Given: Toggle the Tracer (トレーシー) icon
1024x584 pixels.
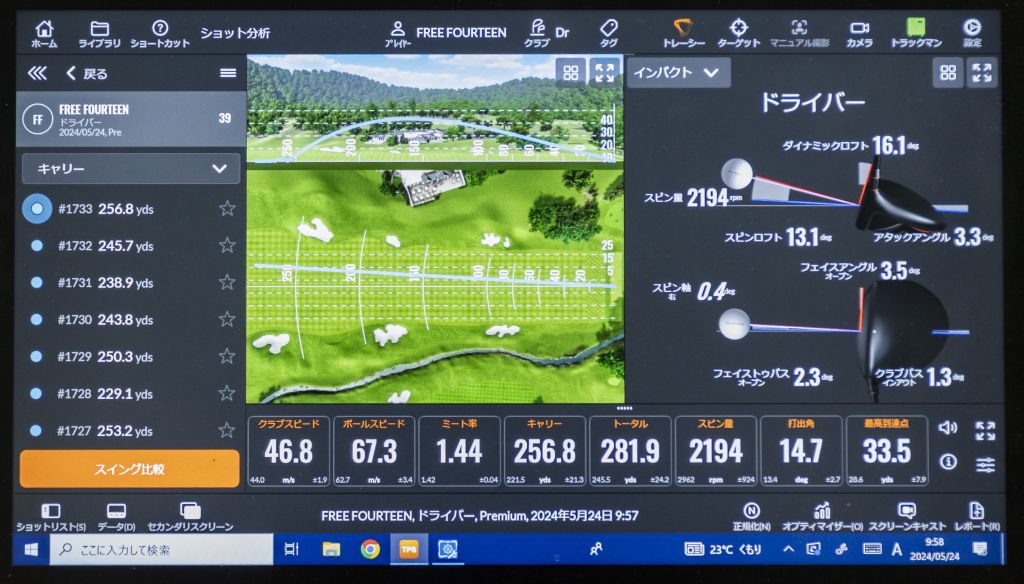Looking at the screenshot, I should tap(683, 33).
